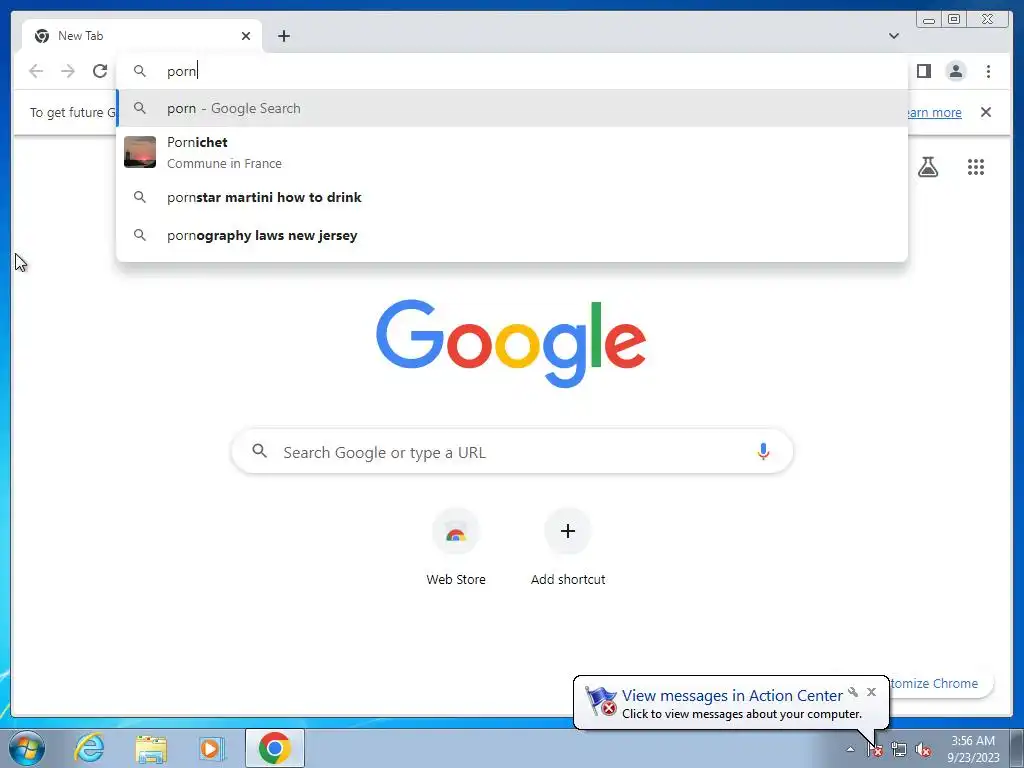The image size is (1024, 768).
Task: Pick 'pornography laws new jersey' suggestion
Action: point(512,235)
